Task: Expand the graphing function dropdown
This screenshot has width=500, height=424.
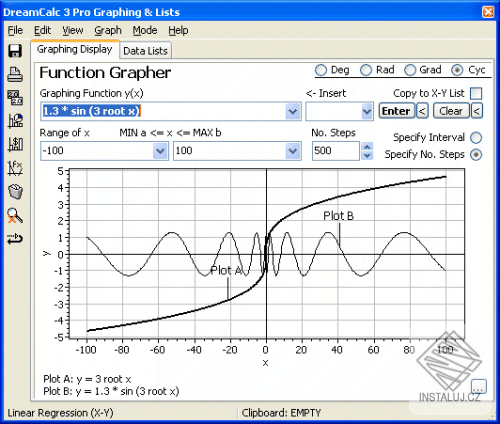Action: [x=293, y=111]
